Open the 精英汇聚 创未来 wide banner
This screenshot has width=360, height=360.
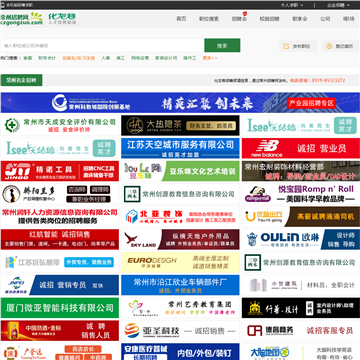coord(180,103)
